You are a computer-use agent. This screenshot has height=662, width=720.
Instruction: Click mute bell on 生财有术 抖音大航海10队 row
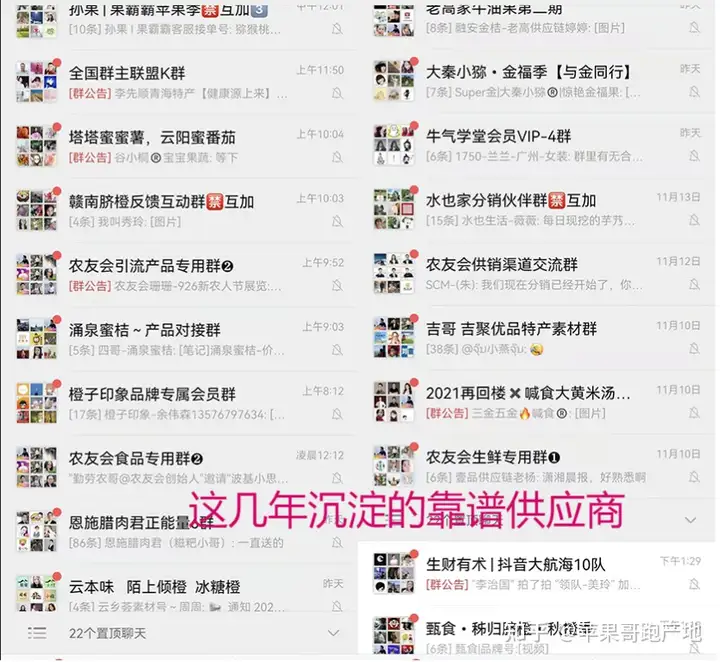point(694,584)
